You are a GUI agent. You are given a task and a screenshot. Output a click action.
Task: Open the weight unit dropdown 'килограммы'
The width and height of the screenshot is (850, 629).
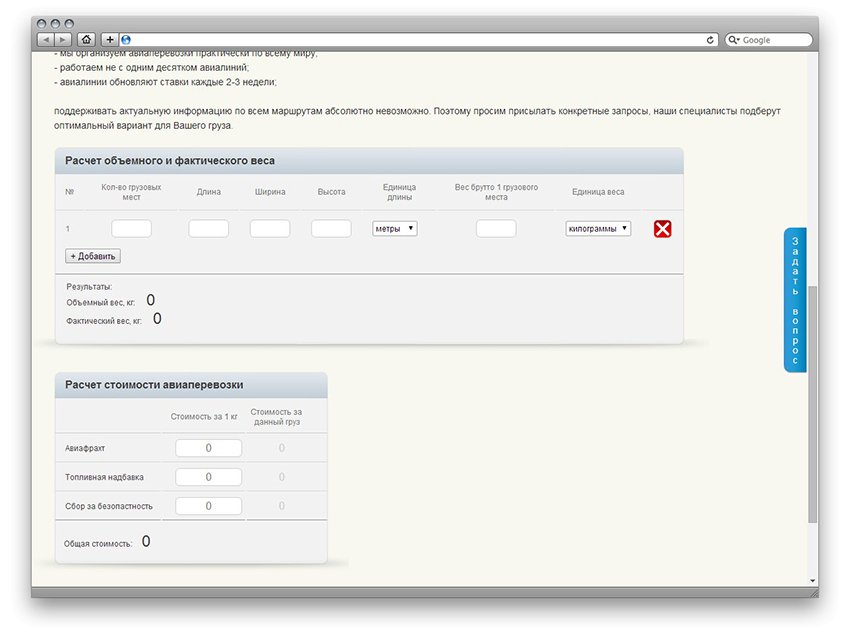[598, 229]
